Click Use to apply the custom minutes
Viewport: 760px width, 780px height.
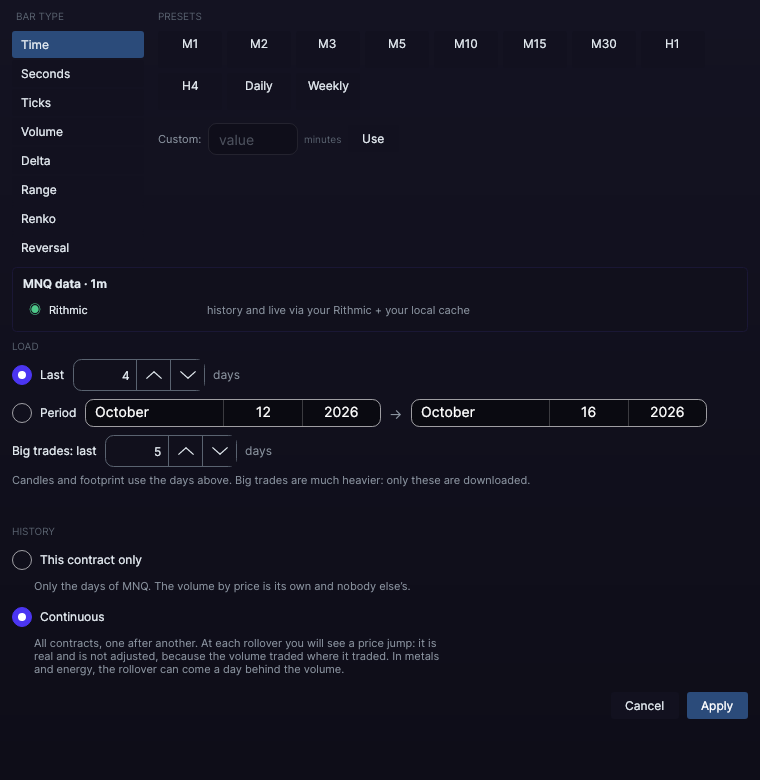tap(373, 139)
